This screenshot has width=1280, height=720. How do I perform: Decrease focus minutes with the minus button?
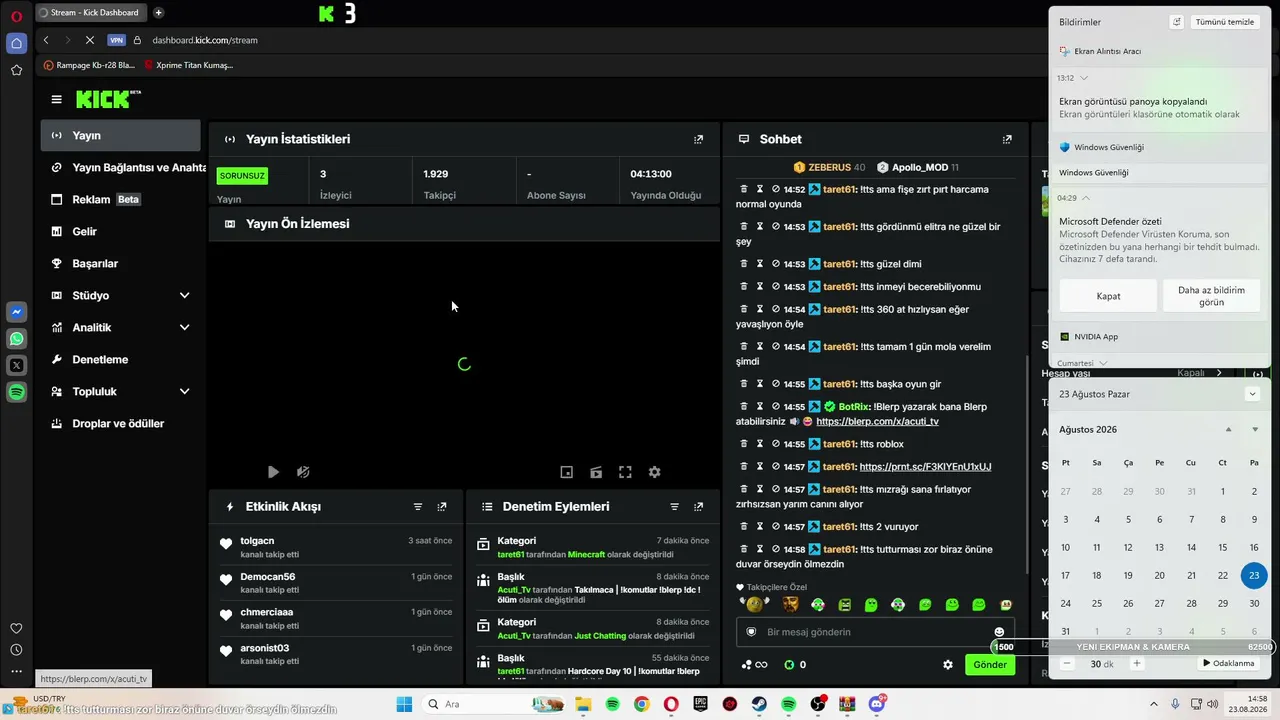point(1067,663)
